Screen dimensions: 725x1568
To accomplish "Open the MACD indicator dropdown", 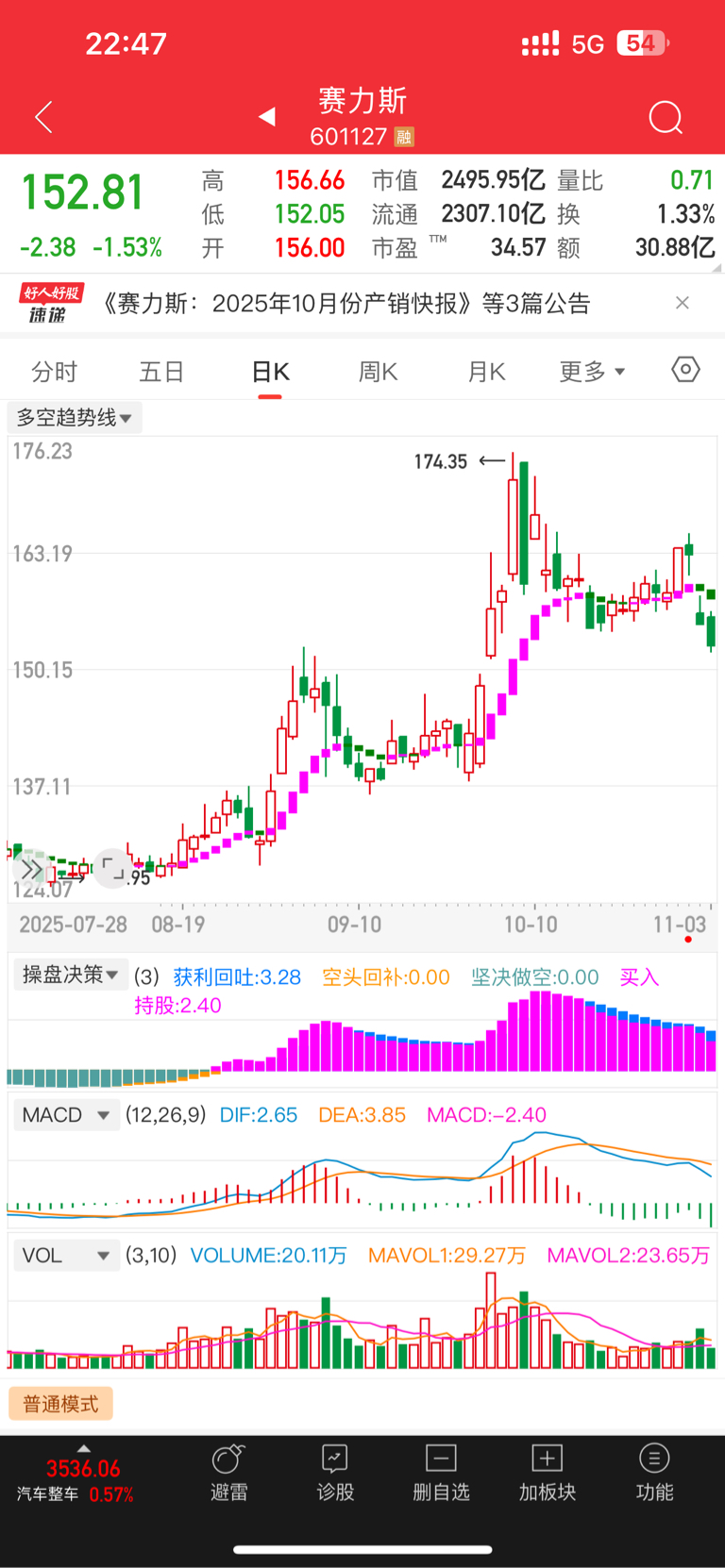I will (x=65, y=1115).
